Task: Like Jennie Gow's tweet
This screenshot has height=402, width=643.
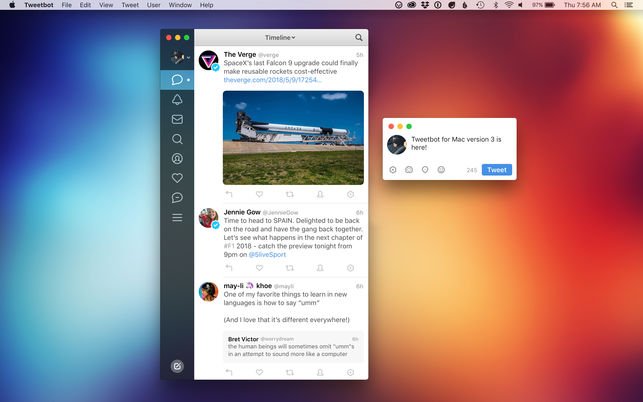Action: 259,268
